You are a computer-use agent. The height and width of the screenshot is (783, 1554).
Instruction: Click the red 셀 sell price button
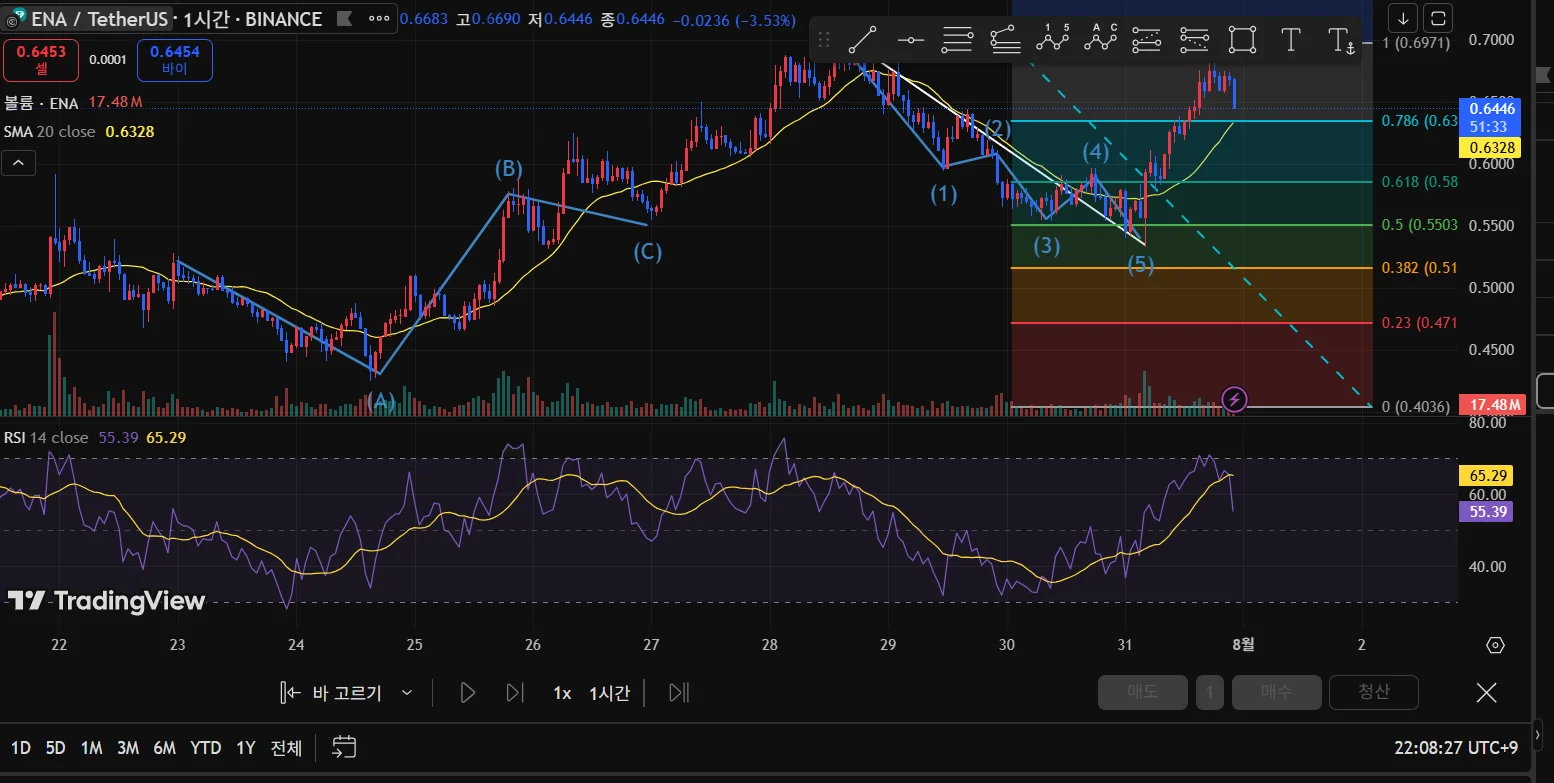pyautogui.click(x=40, y=60)
